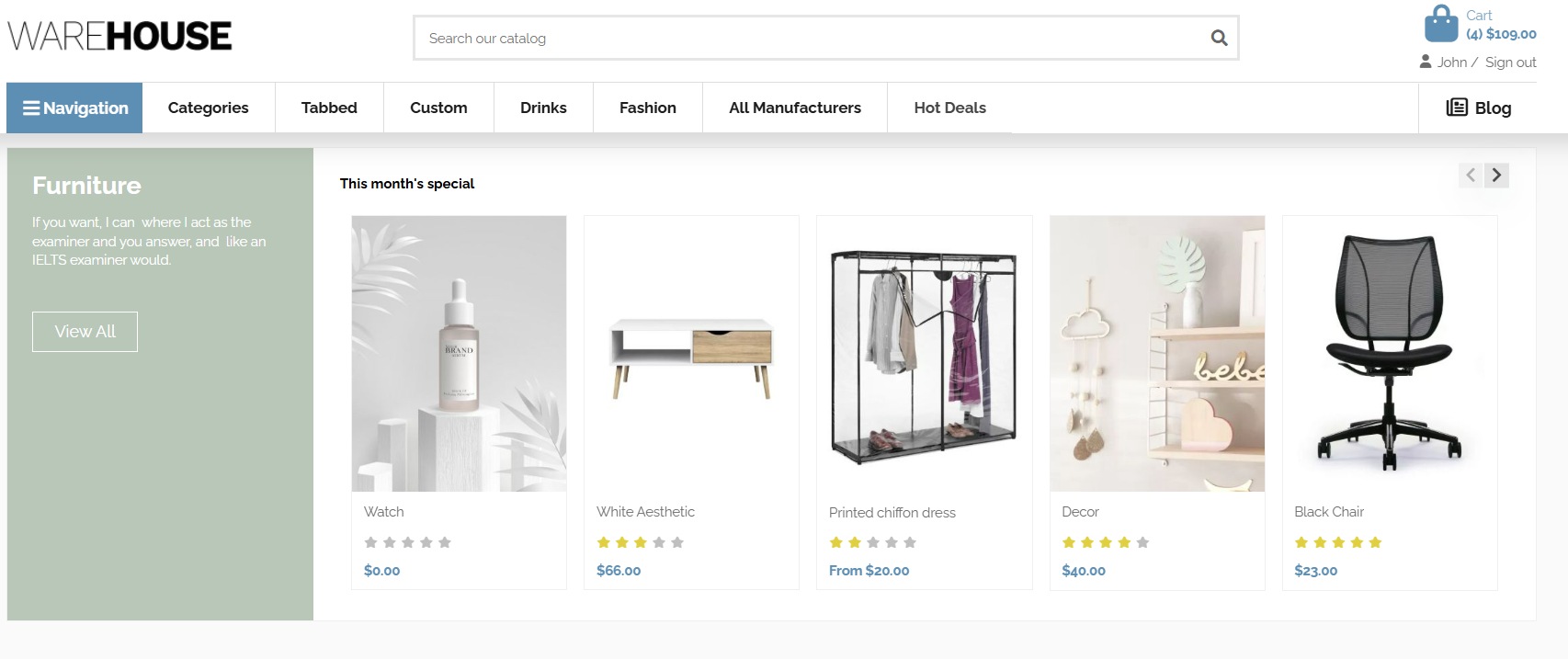1568x659 pixels.
Task: Open the shopping cart bag icon
Action: tap(1440, 24)
